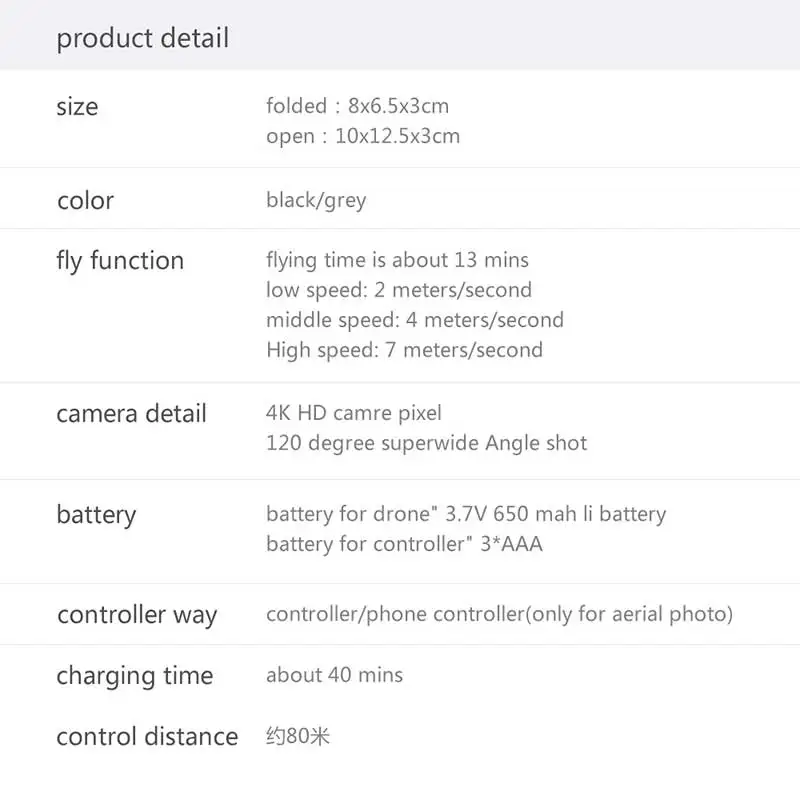The width and height of the screenshot is (800, 800).
Task: Click the low speed 2 meters/second line
Action: (x=398, y=290)
